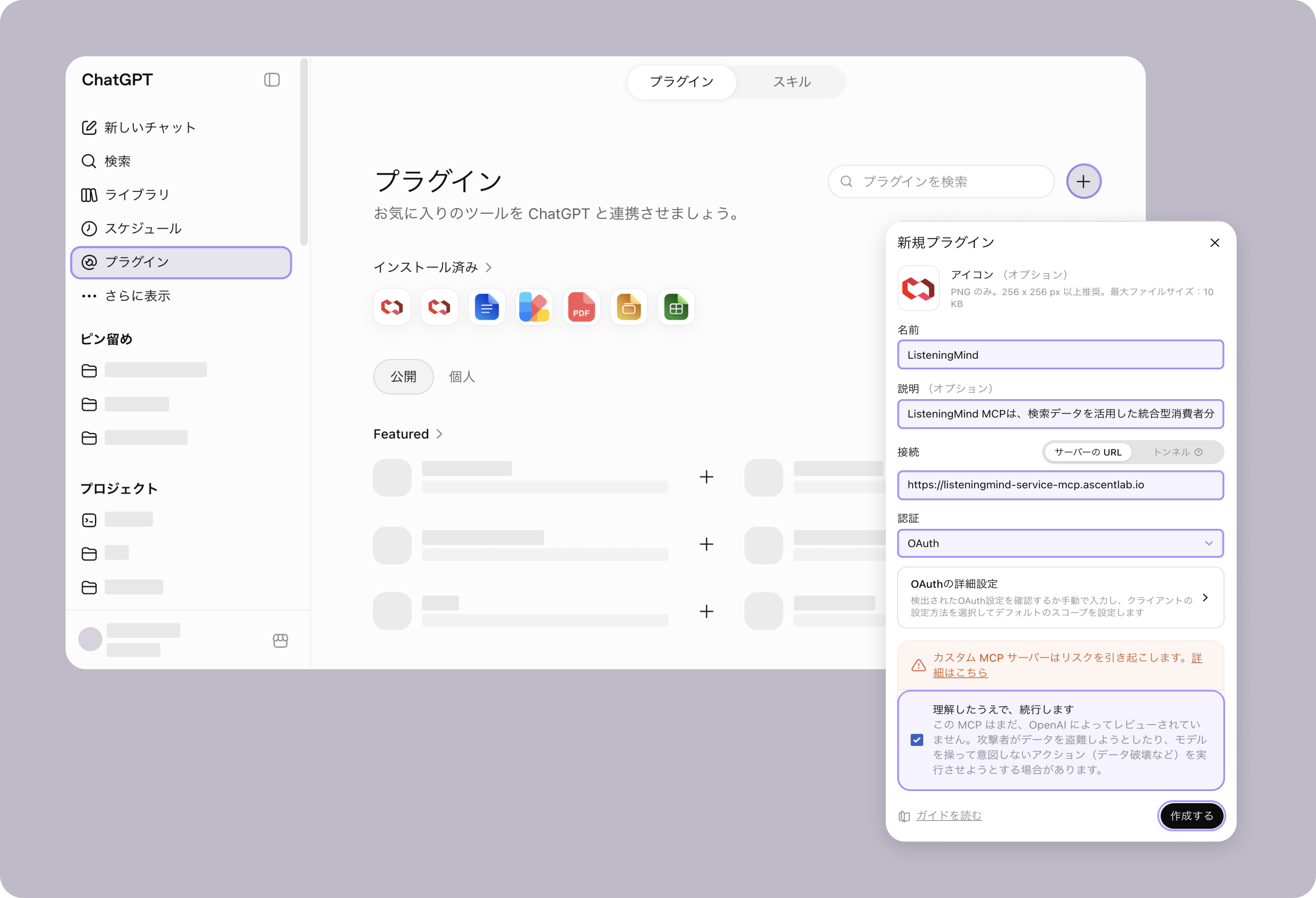Select the サーバーの URL connection option
Screen dimensions: 1316x898
1088,452
